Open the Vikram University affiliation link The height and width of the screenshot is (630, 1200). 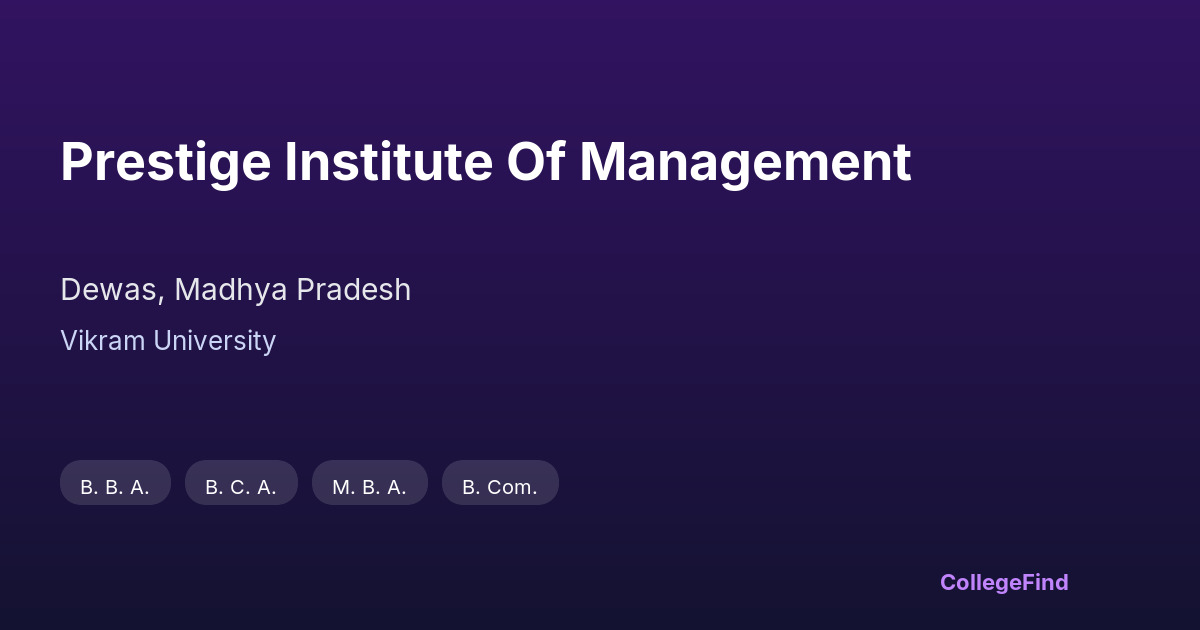168,341
